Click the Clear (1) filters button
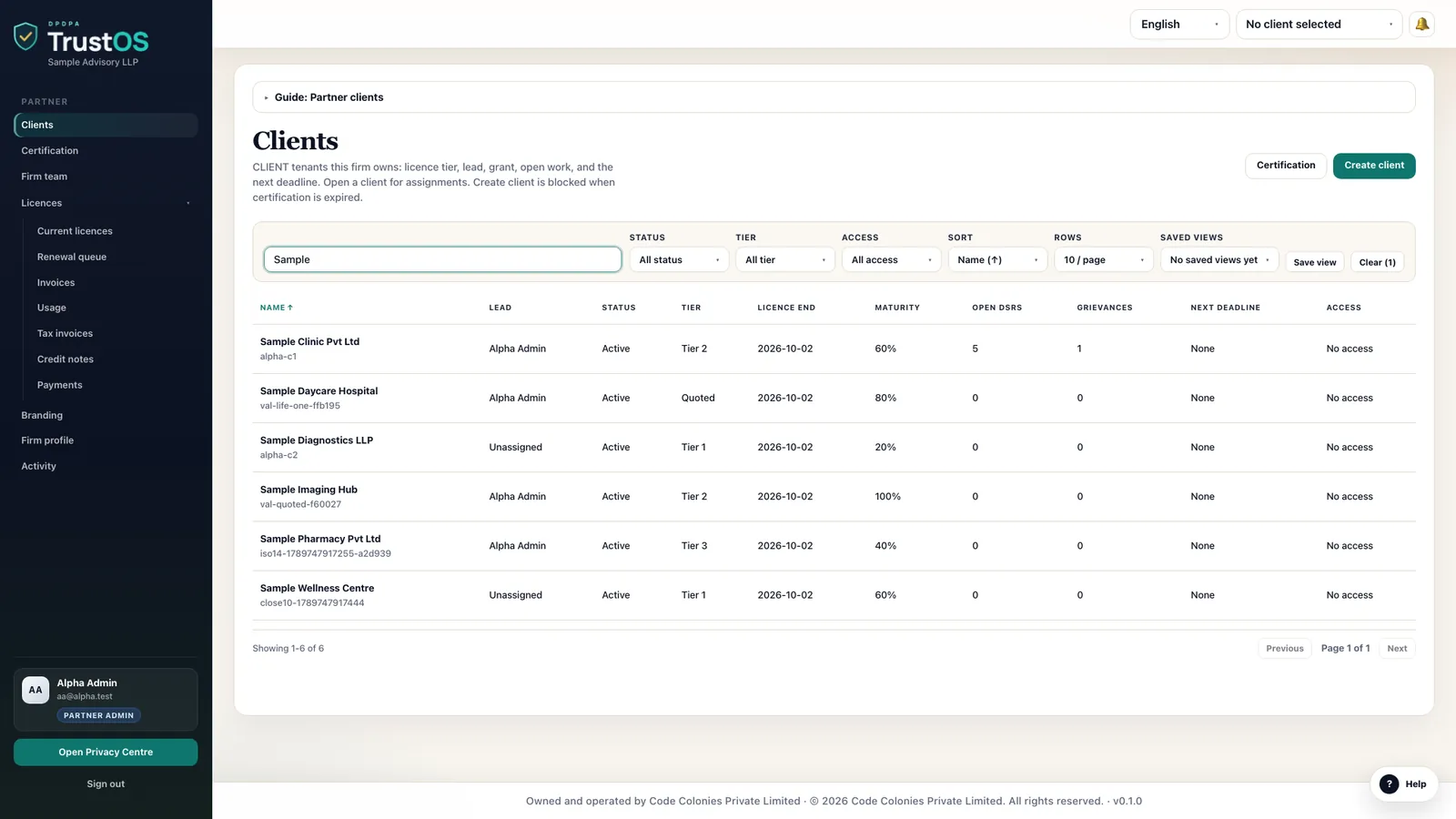The width and height of the screenshot is (1456, 819). point(1377,262)
